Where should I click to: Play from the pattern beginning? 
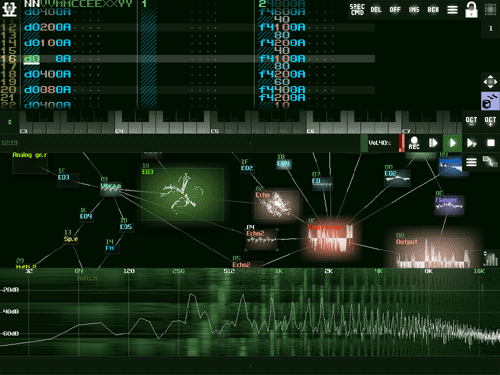click(433, 143)
